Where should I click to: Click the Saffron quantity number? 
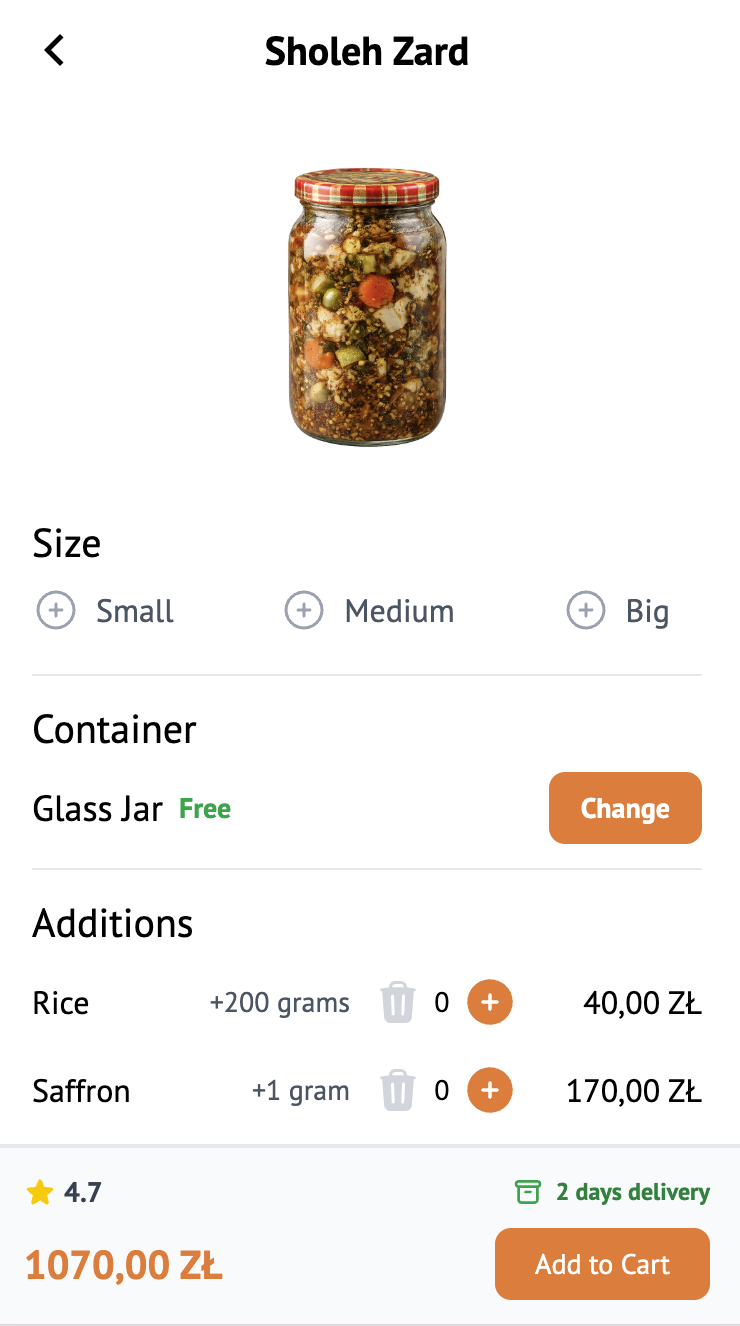(442, 1090)
